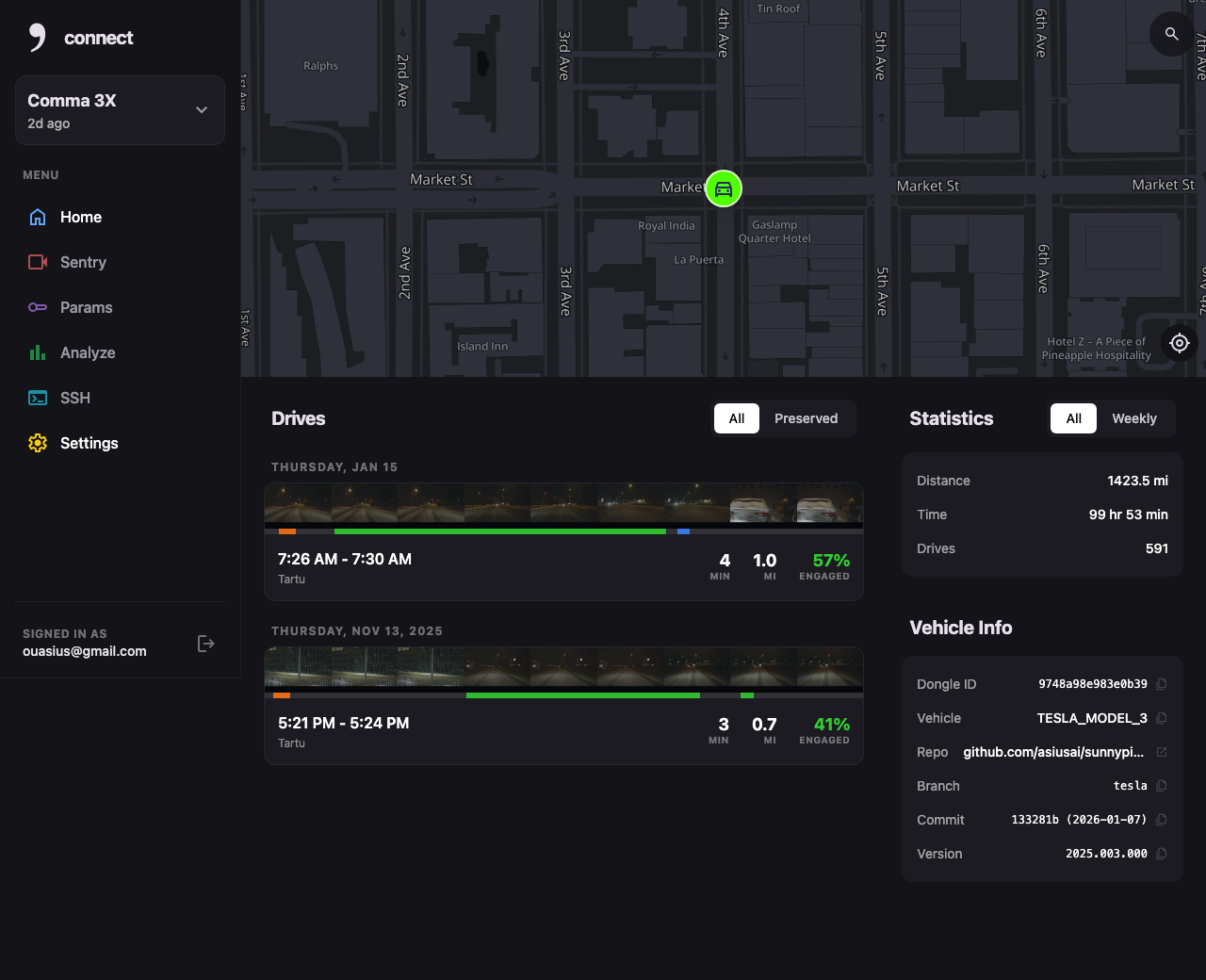Image resolution: width=1206 pixels, height=980 pixels.
Task: Select the All tab in Statistics
Action: (x=1073, y=418)
